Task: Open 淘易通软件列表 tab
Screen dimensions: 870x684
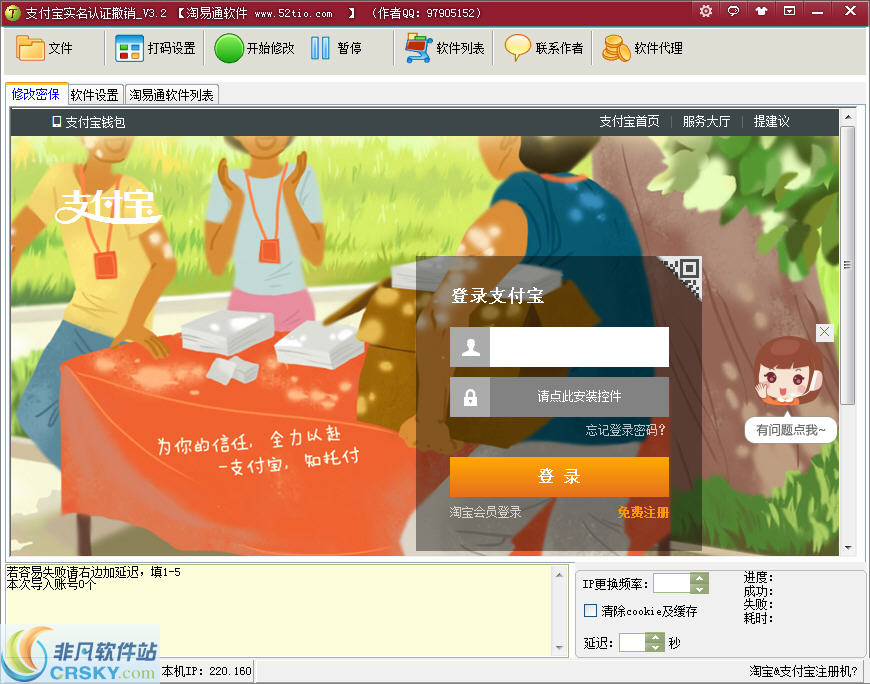Action: [x=171, y=95]
